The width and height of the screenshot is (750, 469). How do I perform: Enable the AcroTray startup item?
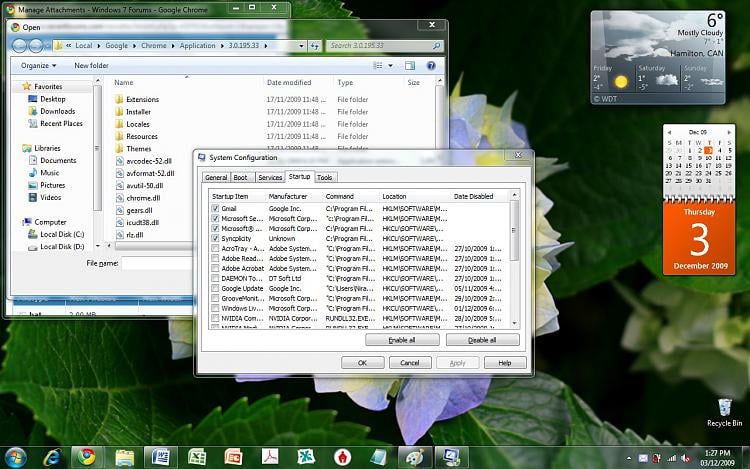pos(215,249)
